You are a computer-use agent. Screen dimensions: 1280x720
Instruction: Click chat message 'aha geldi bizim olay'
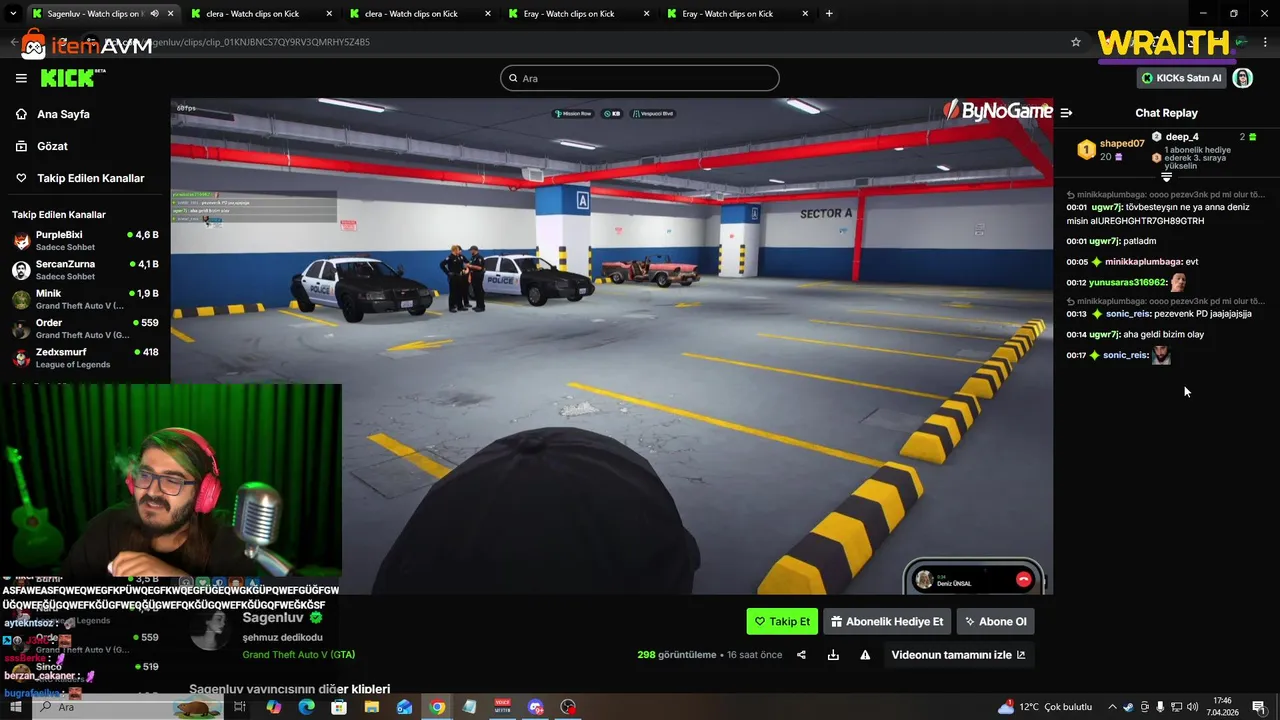coord(1164,335)
